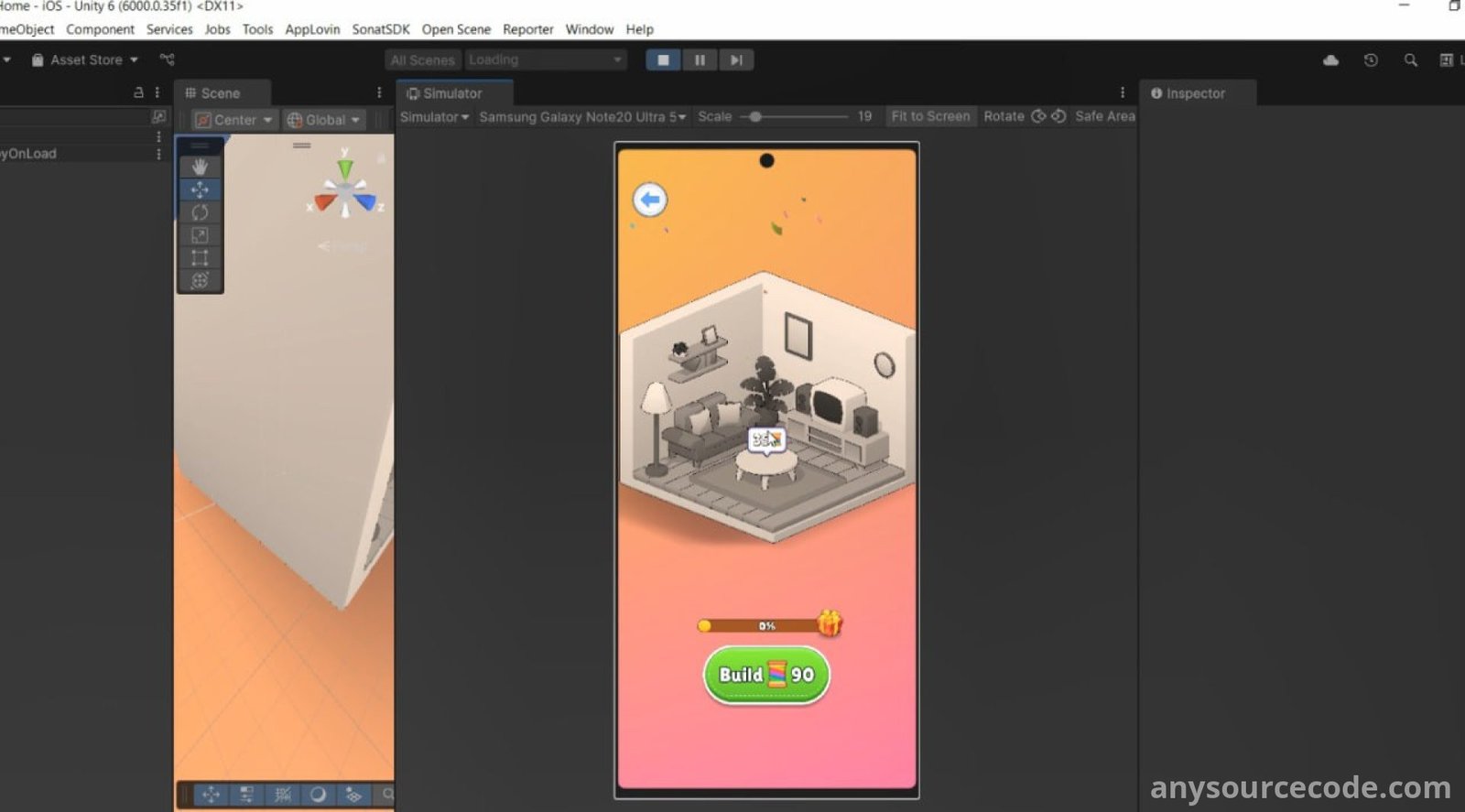Open the AppLovin menu
The height and width of the screenshot is (812, 1465).
point(312,29)
